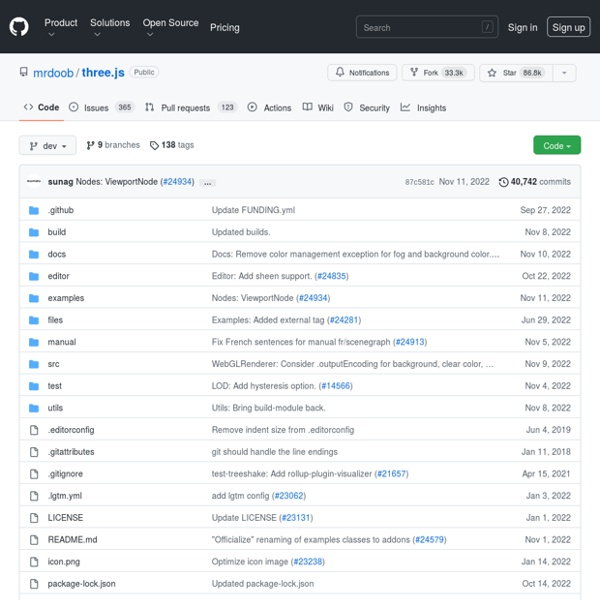Click the src folder icon
Image resolution: width=600 pixels, height=600 pixels.
(x=34, y=364)
